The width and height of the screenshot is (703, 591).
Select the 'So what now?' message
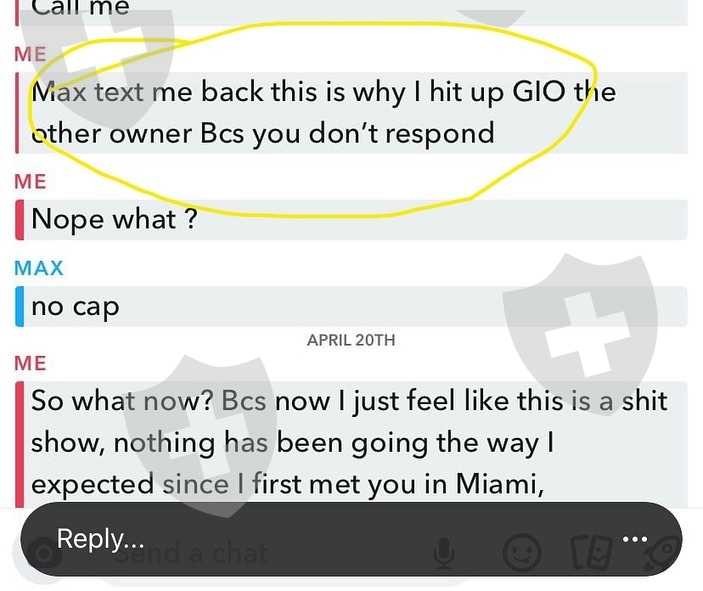tap(352, 444)
